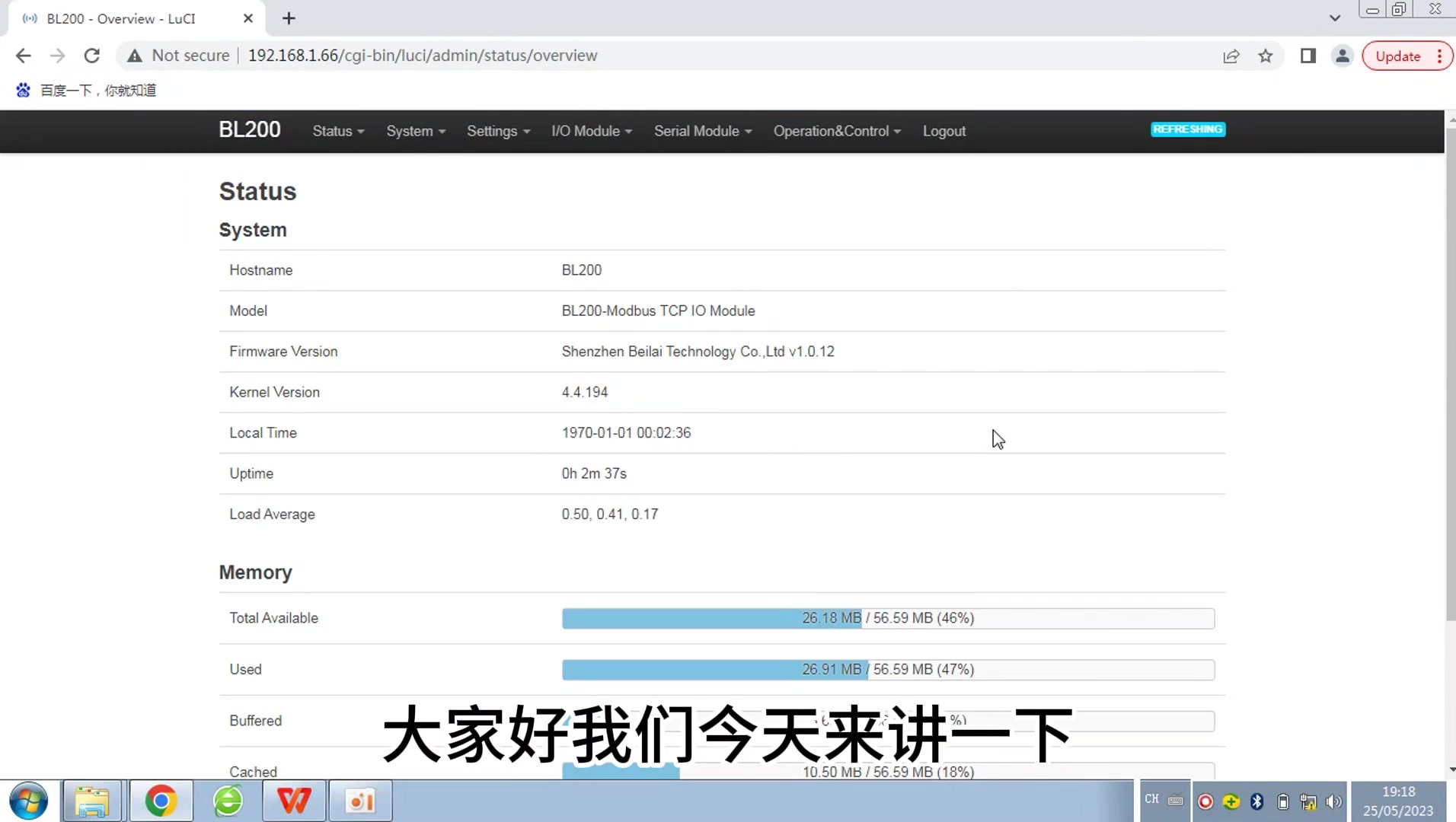
Task: Toggle the REFRESHING auto-refresh indicator
Action: [1187, 129]
